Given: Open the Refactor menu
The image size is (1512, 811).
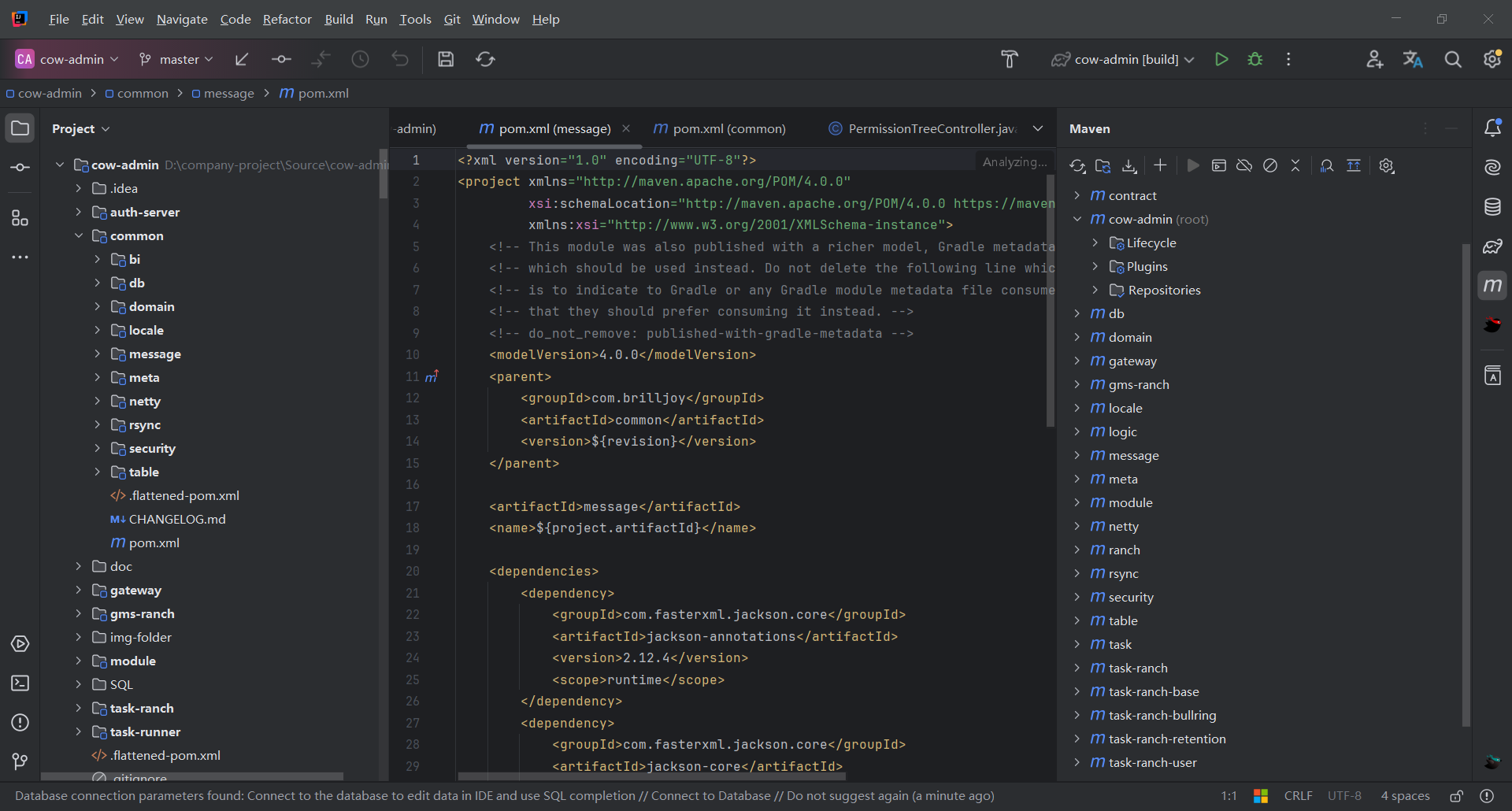Looking at the screenshot, I should [x=287, y=19].
